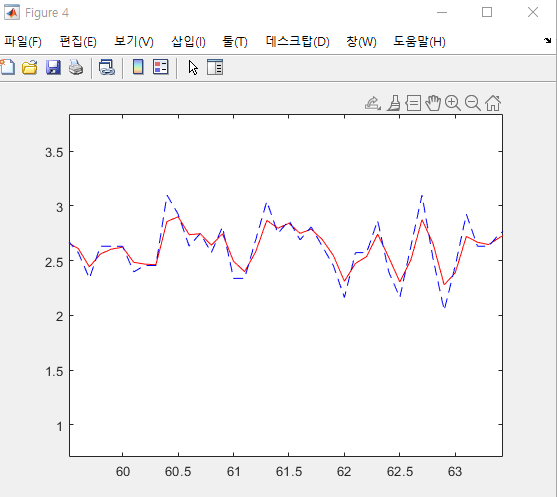Activate the Zoom In magnifier

point(453,103)
